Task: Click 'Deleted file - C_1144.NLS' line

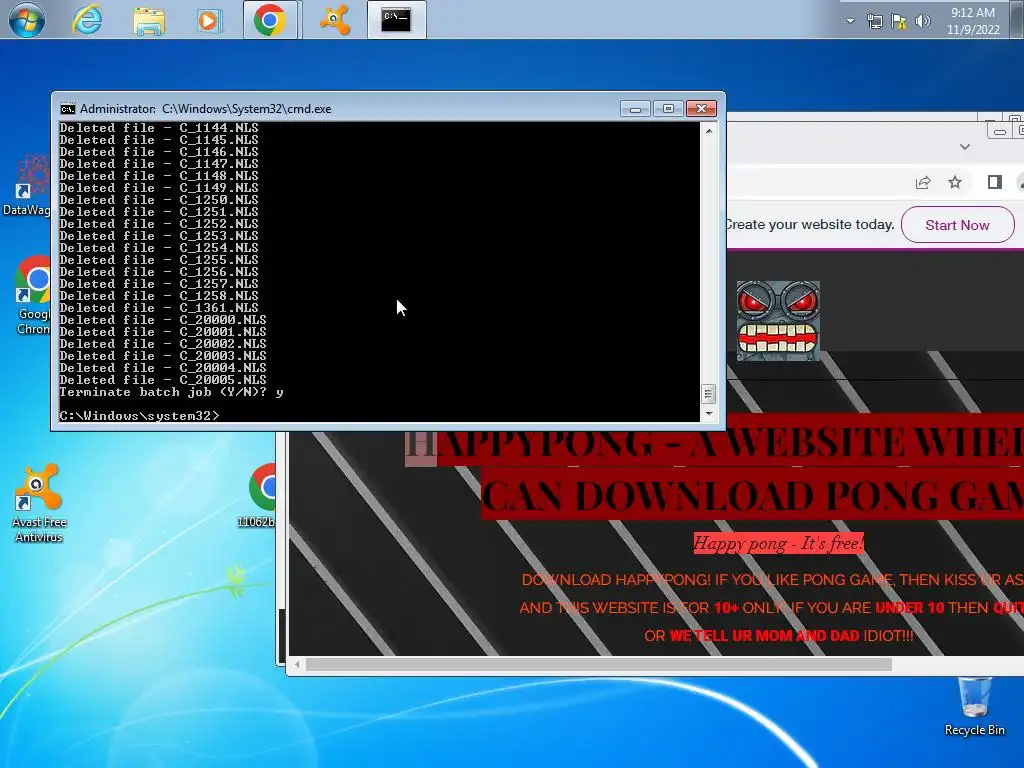Action: tap(159, 127)
